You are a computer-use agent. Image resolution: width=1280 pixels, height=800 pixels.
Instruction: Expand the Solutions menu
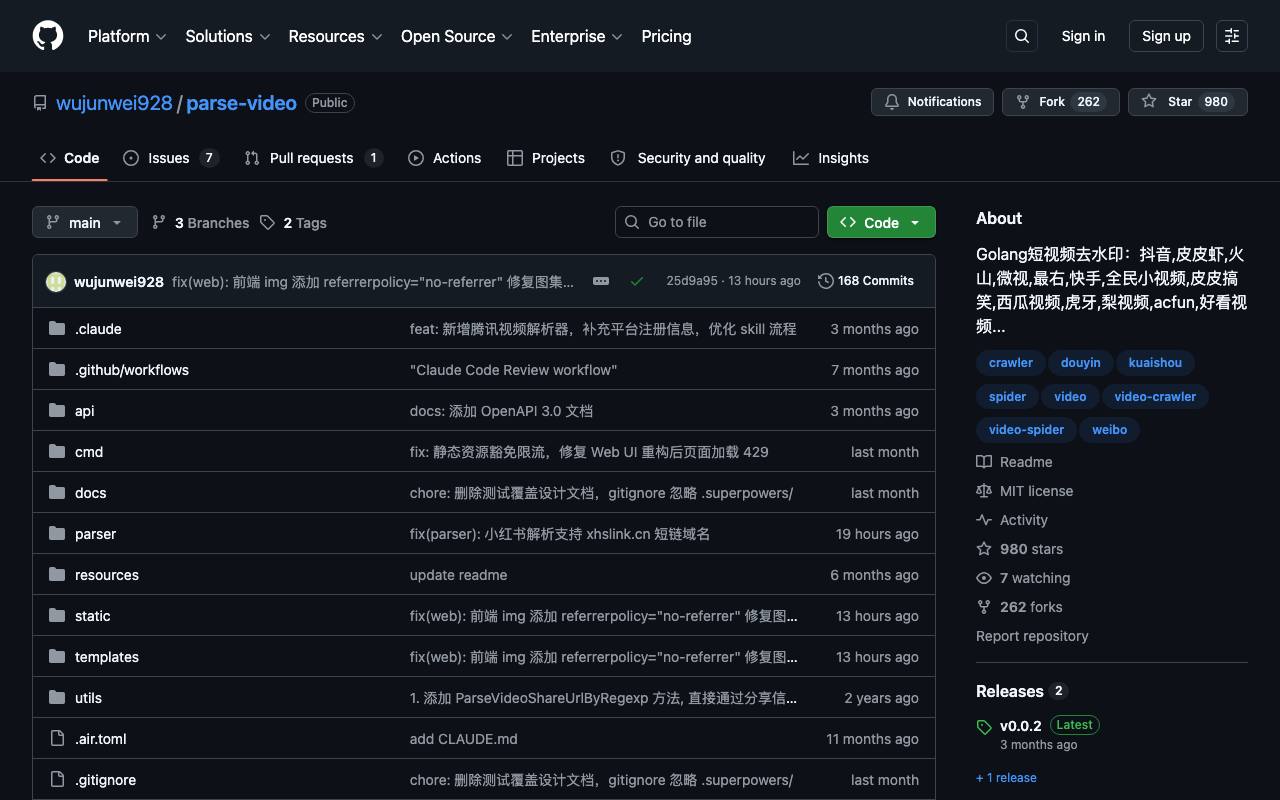228,36
